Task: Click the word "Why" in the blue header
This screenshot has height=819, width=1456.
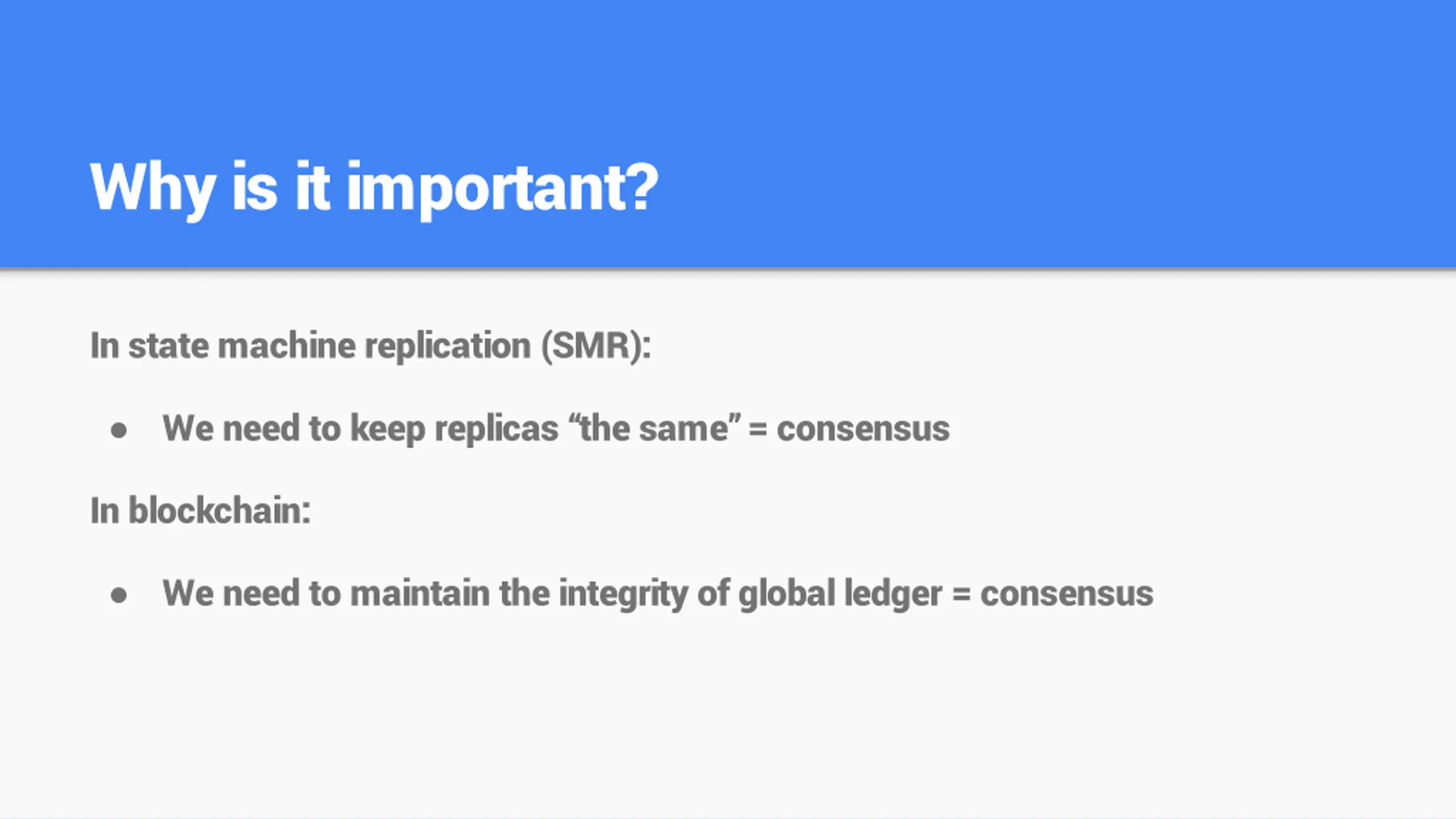Action: 152,189
